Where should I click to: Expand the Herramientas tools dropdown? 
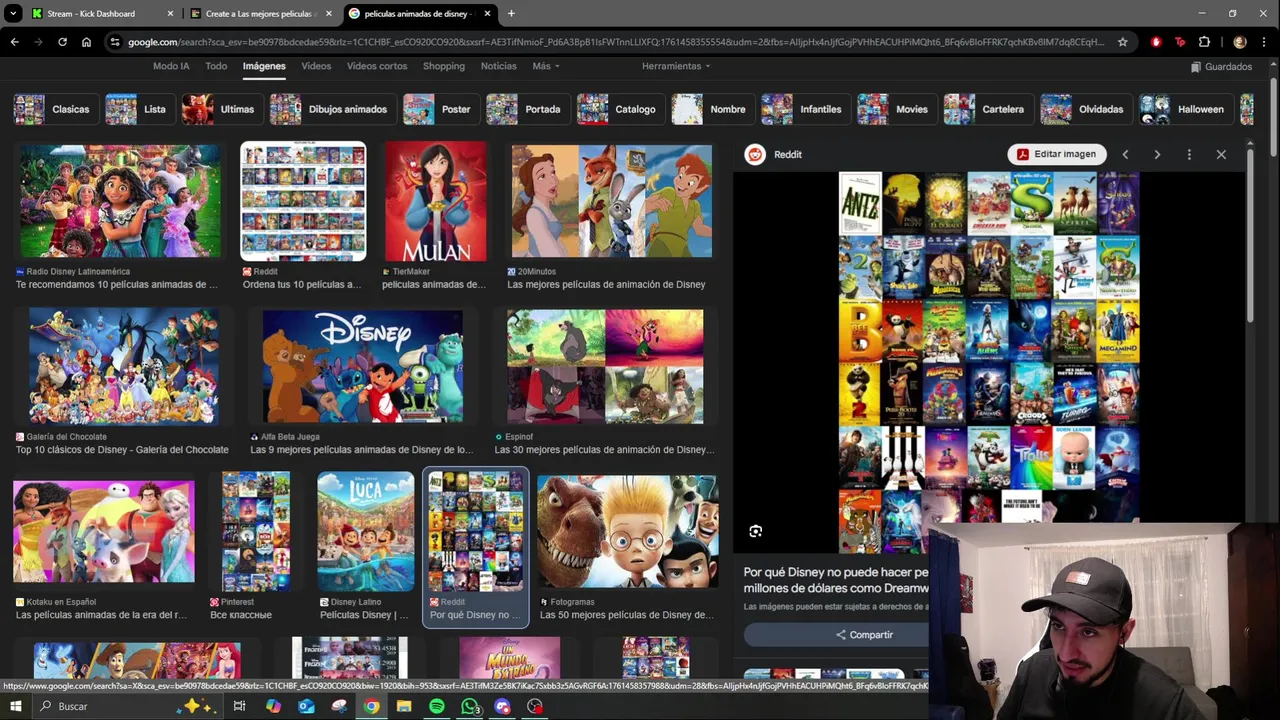(676, 66)
